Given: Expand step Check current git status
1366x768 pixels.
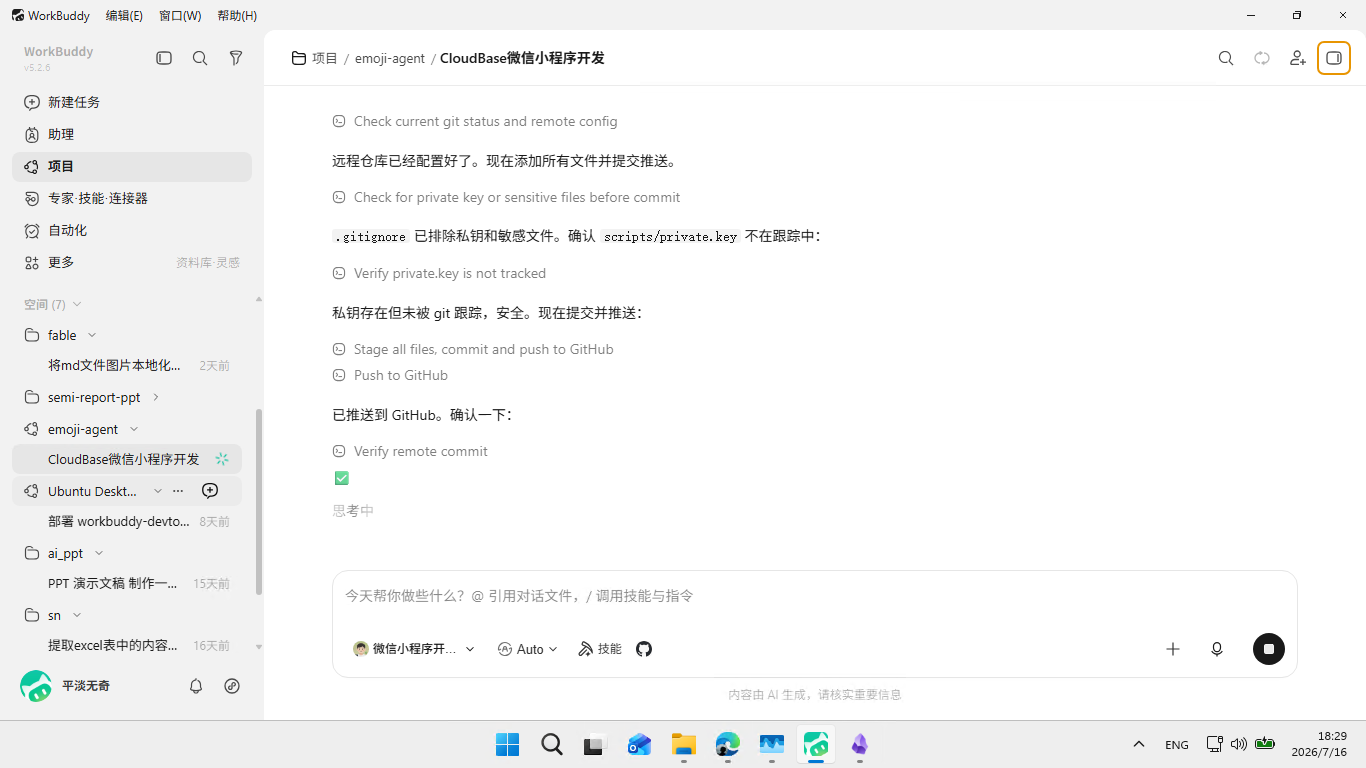Looking at the screenshot, I should click(475, 121).
